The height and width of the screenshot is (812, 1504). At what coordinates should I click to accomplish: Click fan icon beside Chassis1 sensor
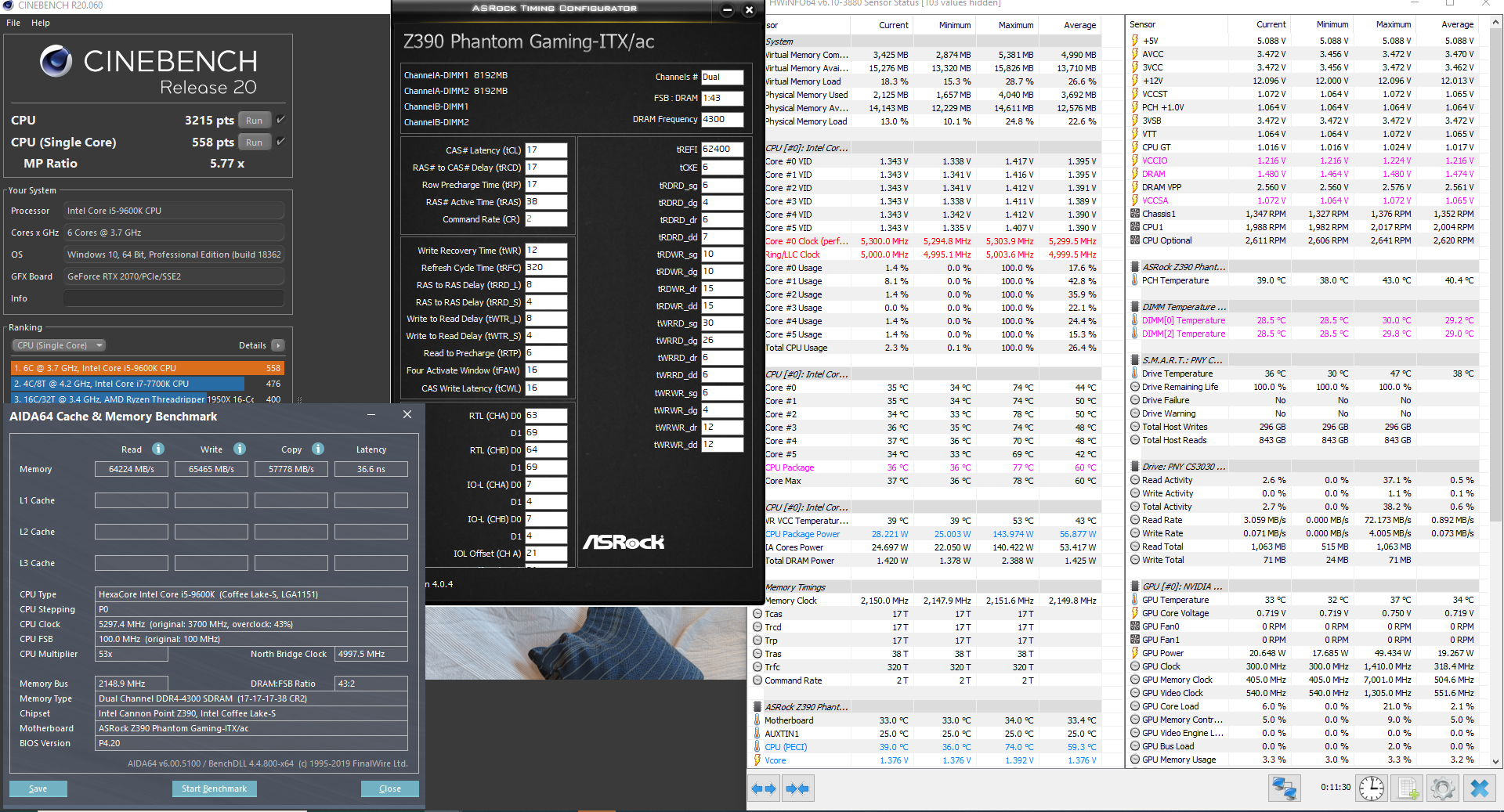click(1135, 214)
